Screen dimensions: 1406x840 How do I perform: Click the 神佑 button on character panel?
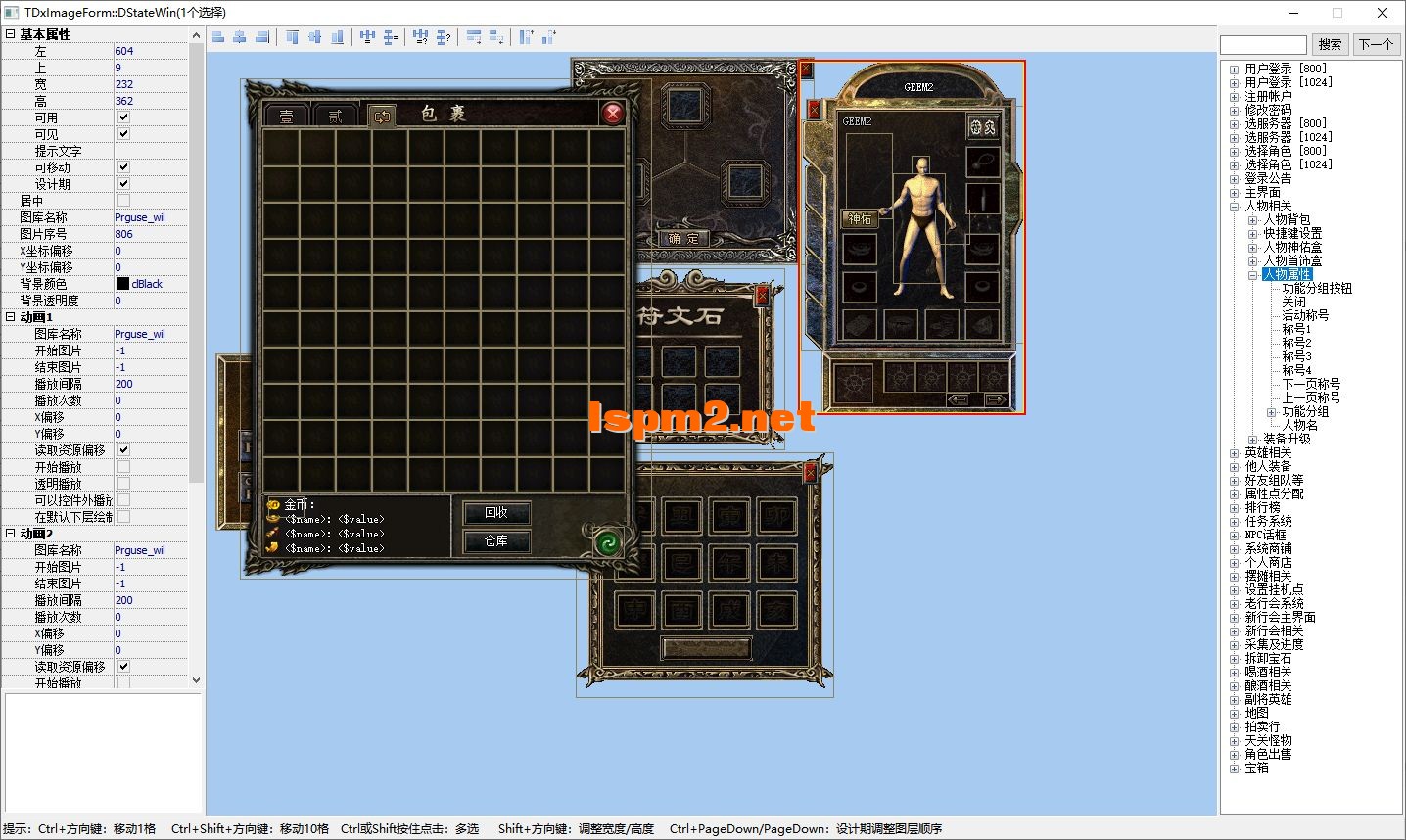[861, 219]
